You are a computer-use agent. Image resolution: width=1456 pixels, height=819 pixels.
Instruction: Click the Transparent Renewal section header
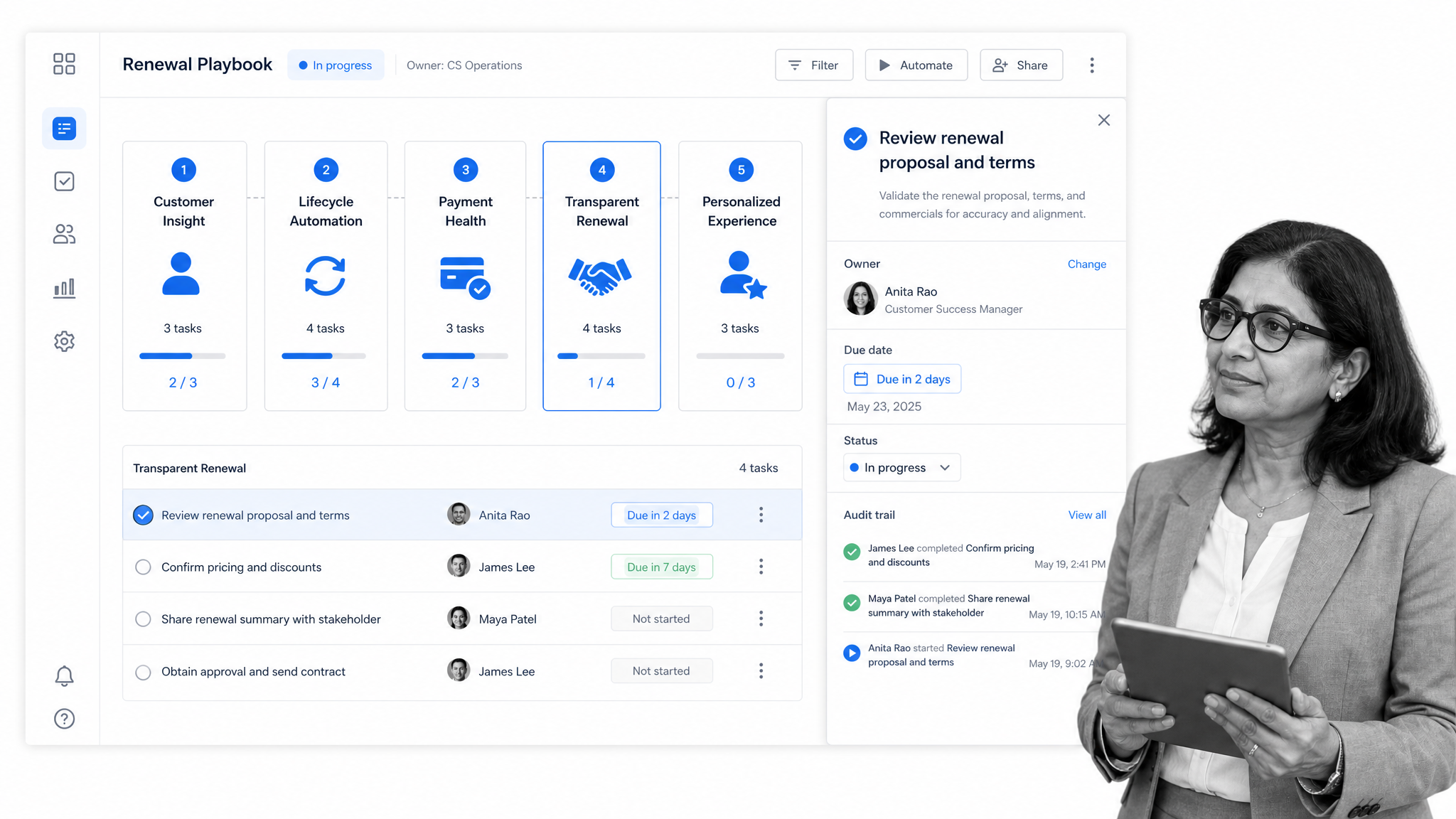[x=190, y=468]
